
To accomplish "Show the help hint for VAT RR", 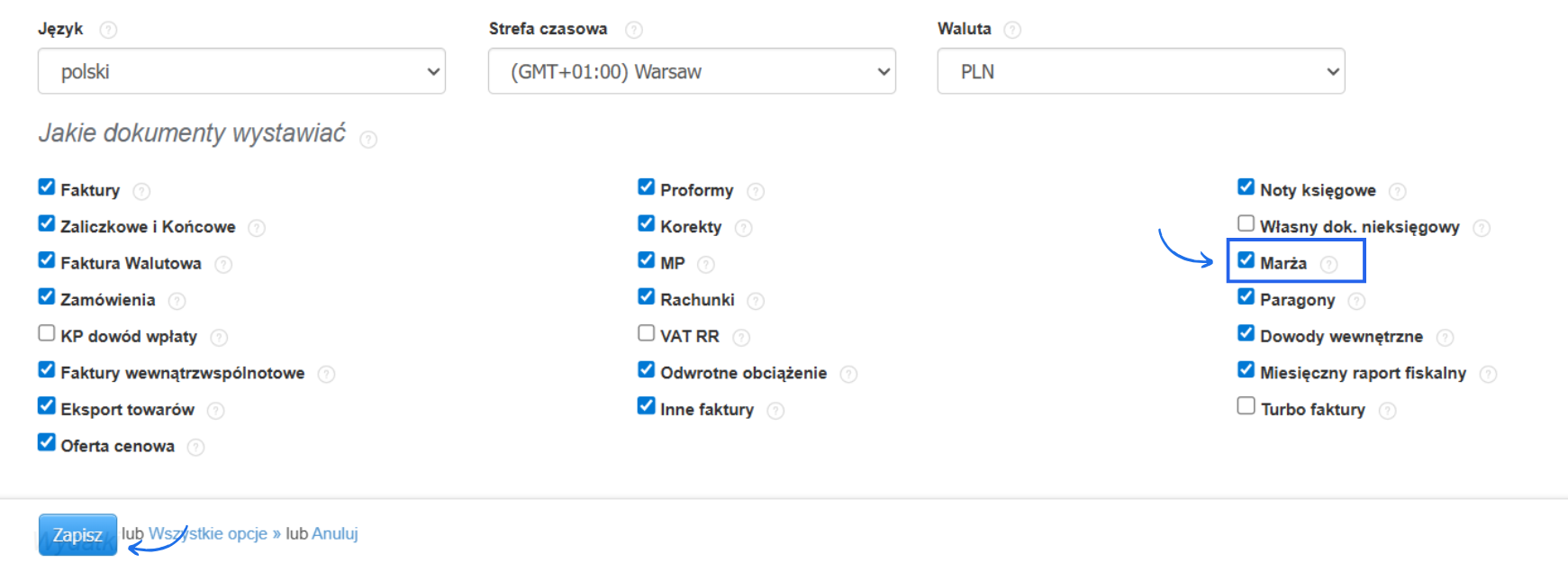I will point(741,337).
